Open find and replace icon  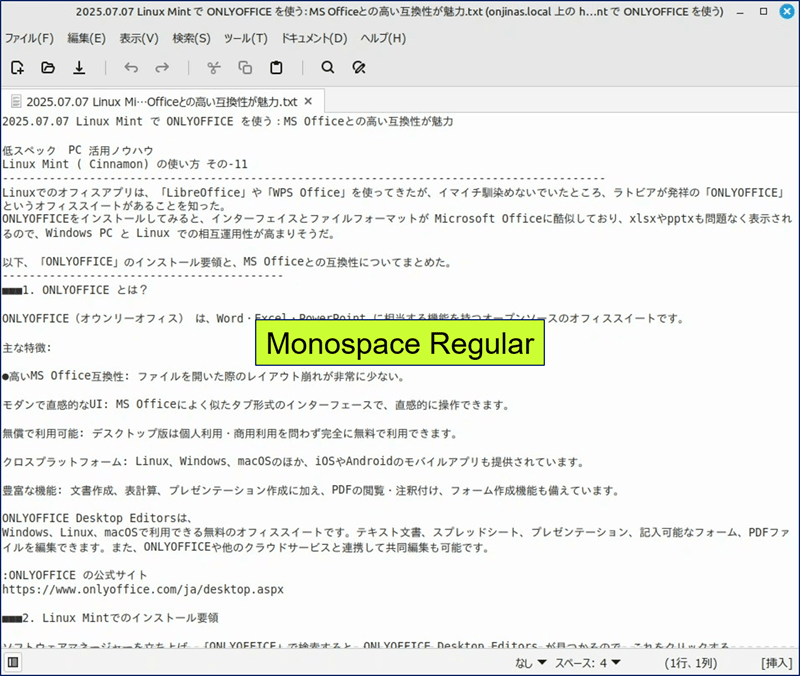coord(359,67)
